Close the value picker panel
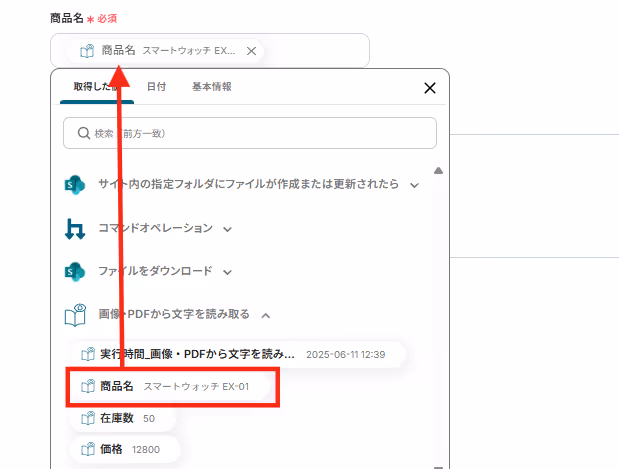Viewport: 619px width, 469px height. pos(430,88)
